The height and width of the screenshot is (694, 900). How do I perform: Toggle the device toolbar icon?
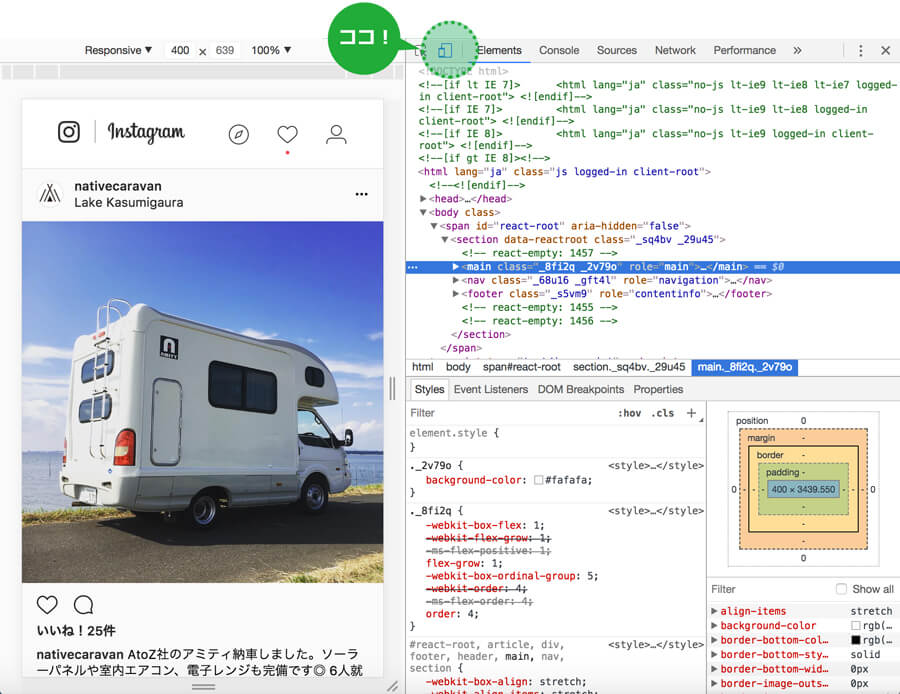point(445,50)
